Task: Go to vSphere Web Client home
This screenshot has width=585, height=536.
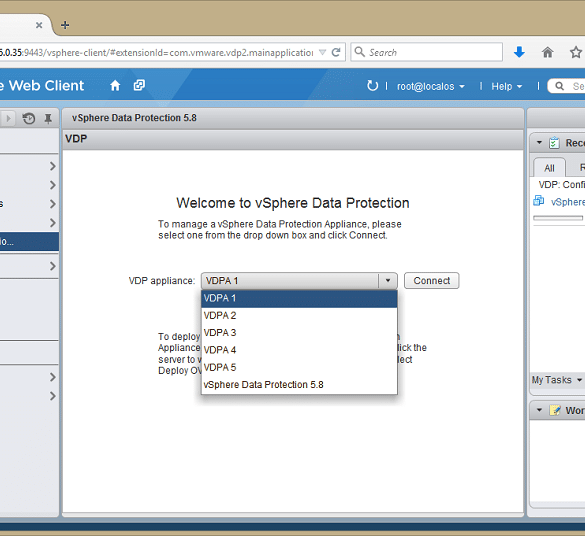Action: click(115, 86)
